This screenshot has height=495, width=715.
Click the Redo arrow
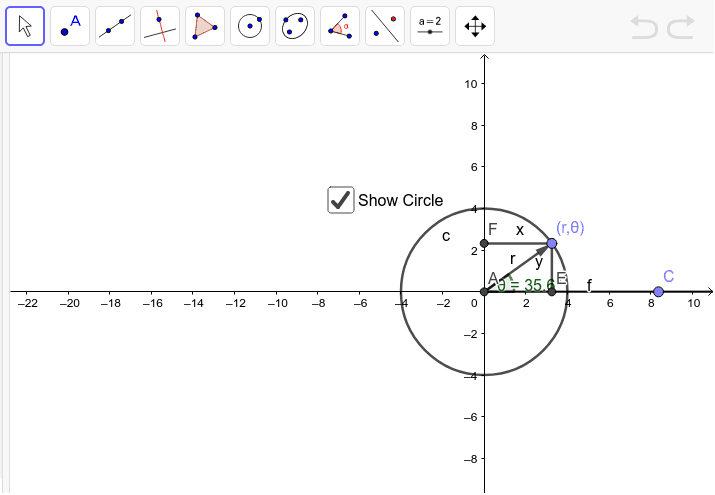681,27
